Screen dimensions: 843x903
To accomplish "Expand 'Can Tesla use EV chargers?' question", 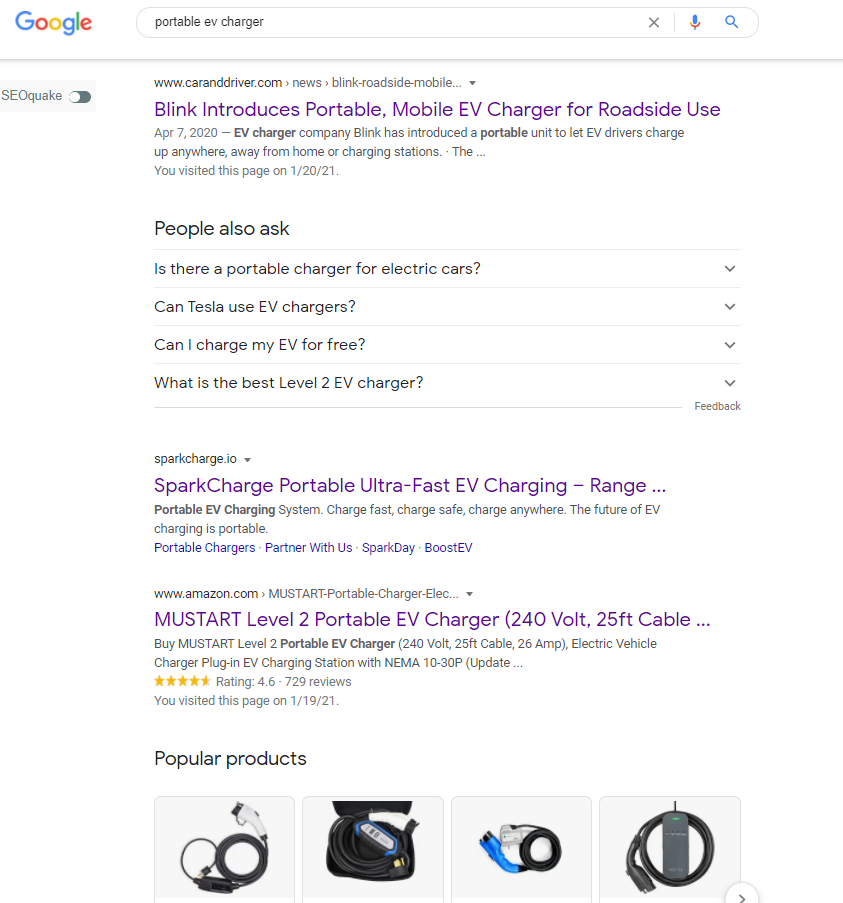I will 447,307.
